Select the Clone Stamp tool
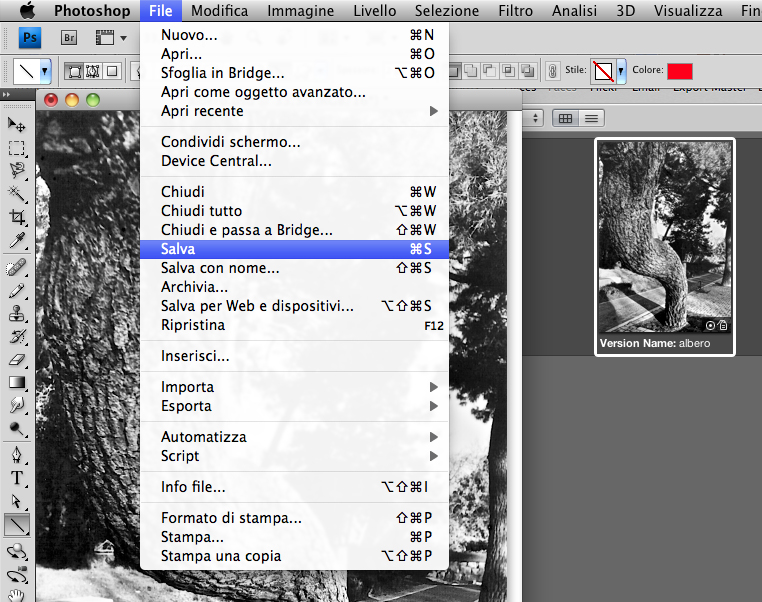Viewport: 762px width, 602px height. [17, 313]
